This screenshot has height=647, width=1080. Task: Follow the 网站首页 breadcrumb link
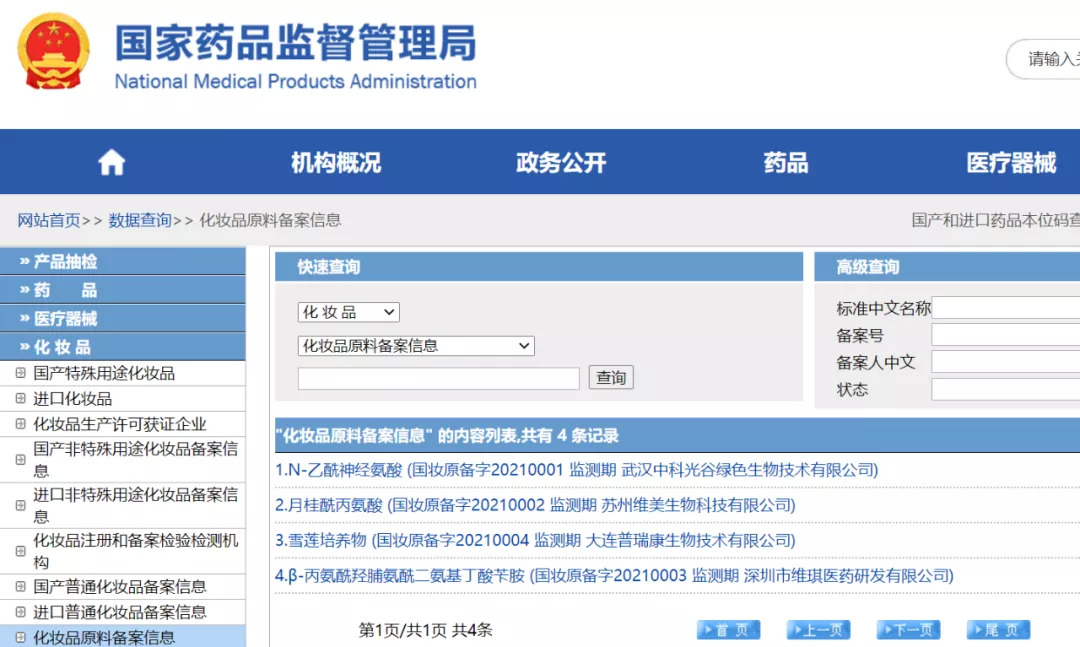coord(49,220)
